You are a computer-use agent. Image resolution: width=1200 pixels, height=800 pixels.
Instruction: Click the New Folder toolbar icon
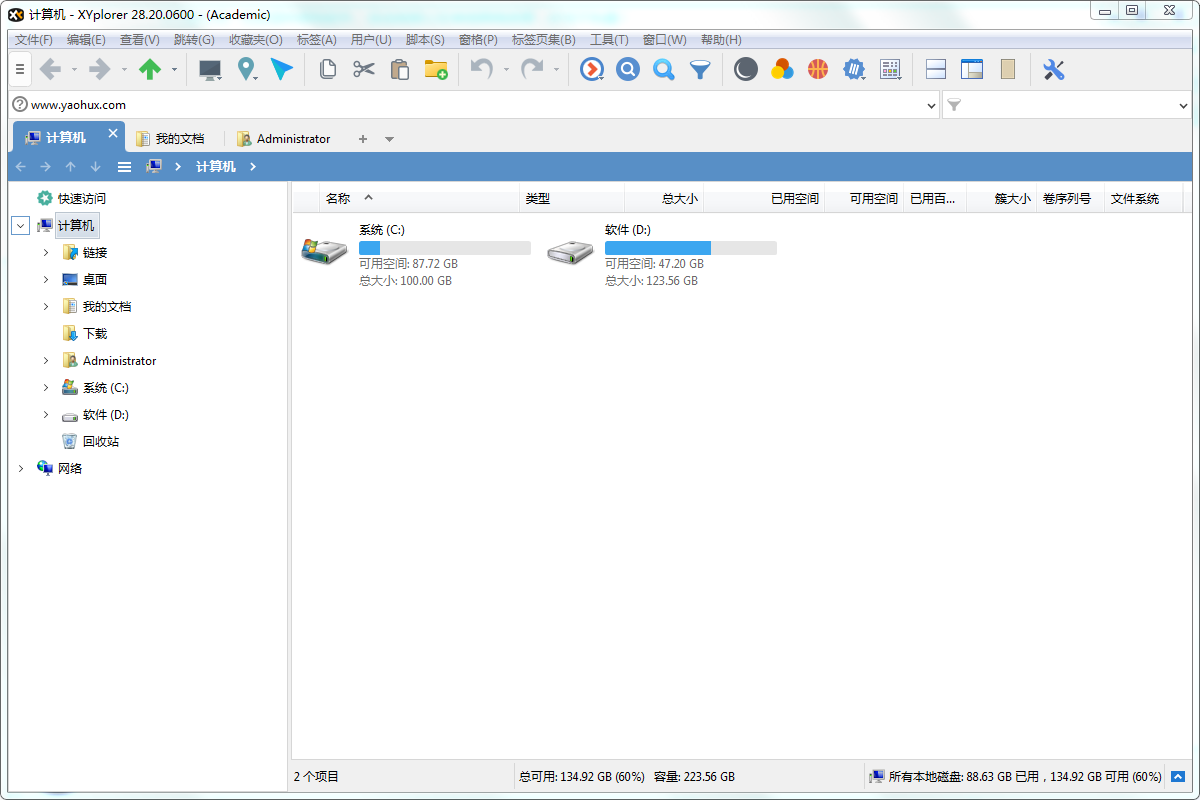(x=436, y=69)
